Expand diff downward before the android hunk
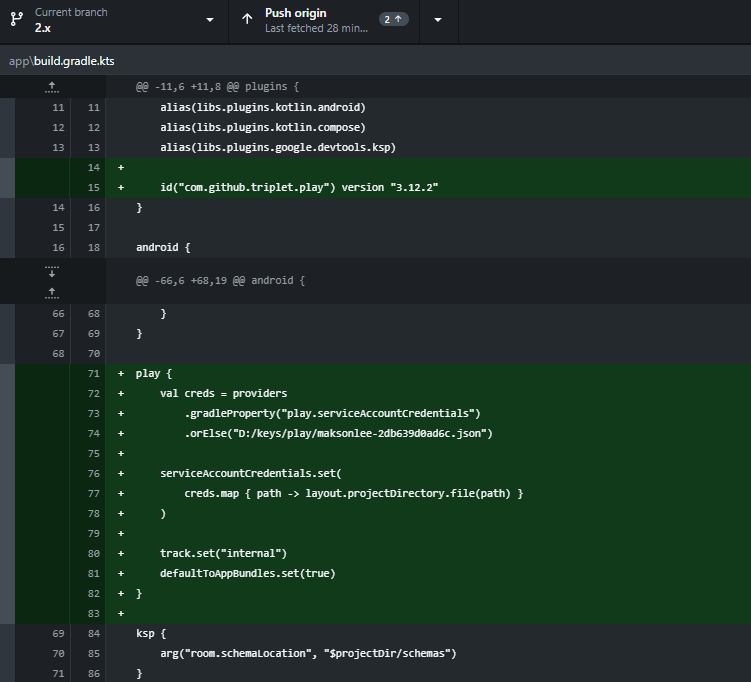Image resolution: width=751 pixels, height=682 pixels. click(52, 270)
